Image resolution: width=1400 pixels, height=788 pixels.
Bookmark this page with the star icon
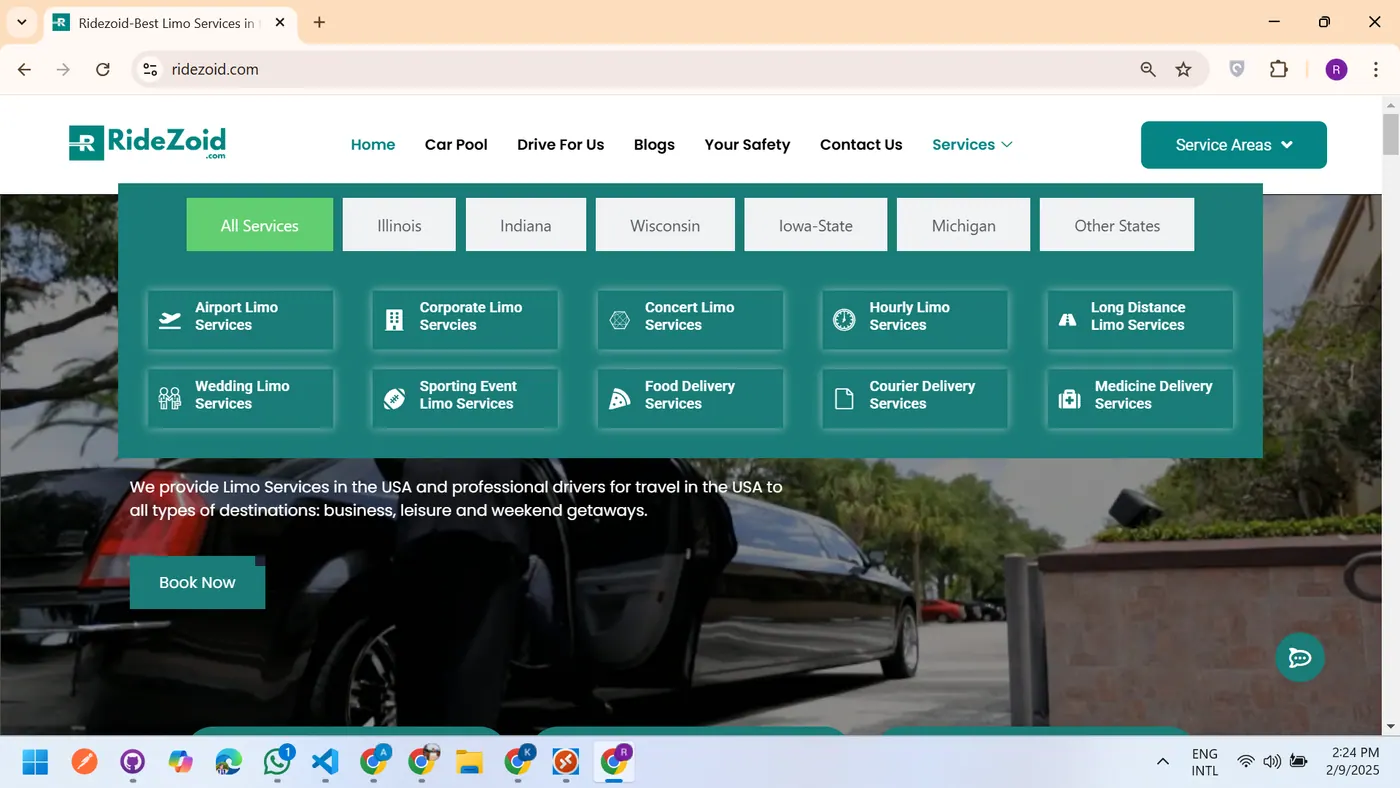(x=1184, y=69)
